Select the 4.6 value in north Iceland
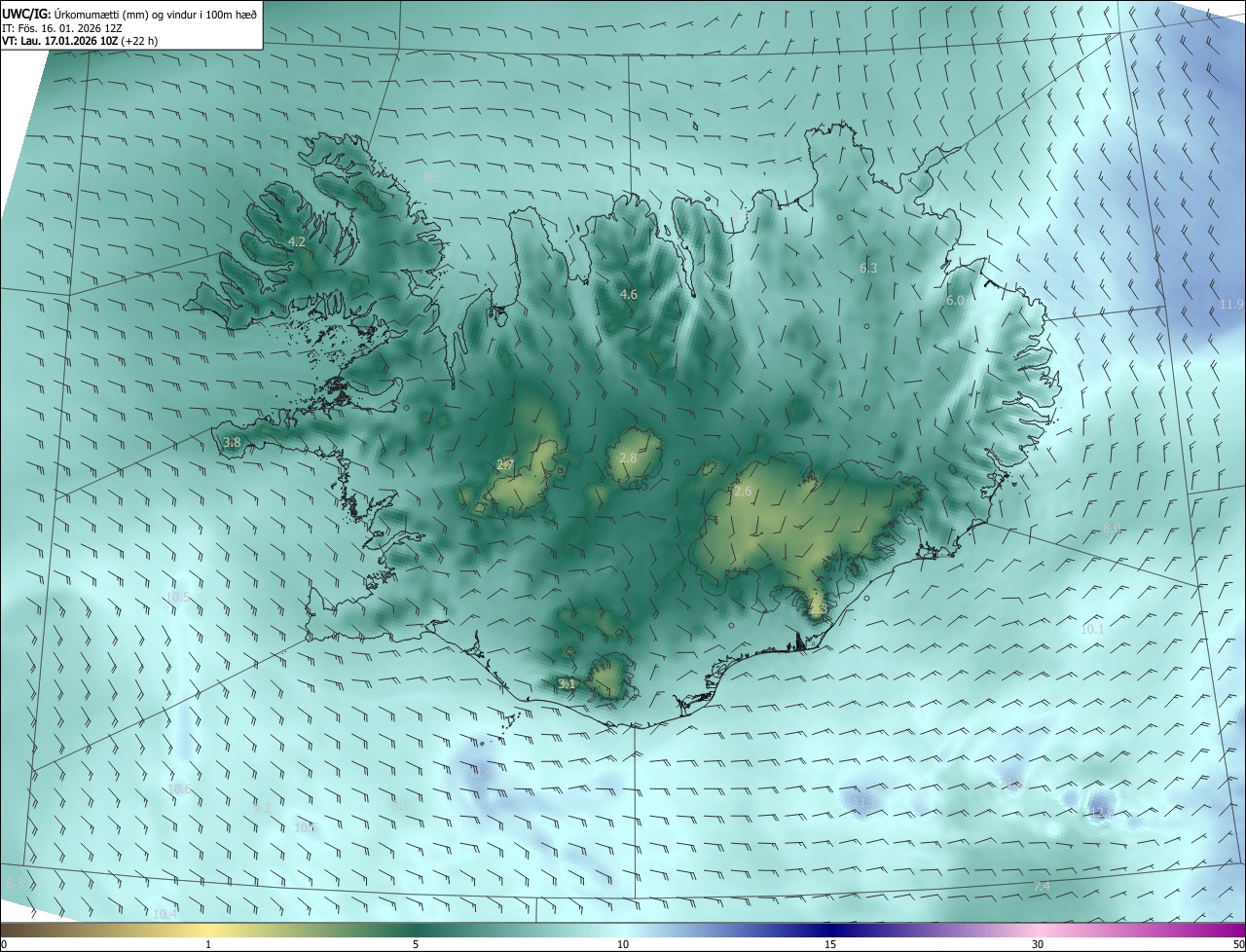The height and width of the screenshot is (952, 1246). [629, 294]
